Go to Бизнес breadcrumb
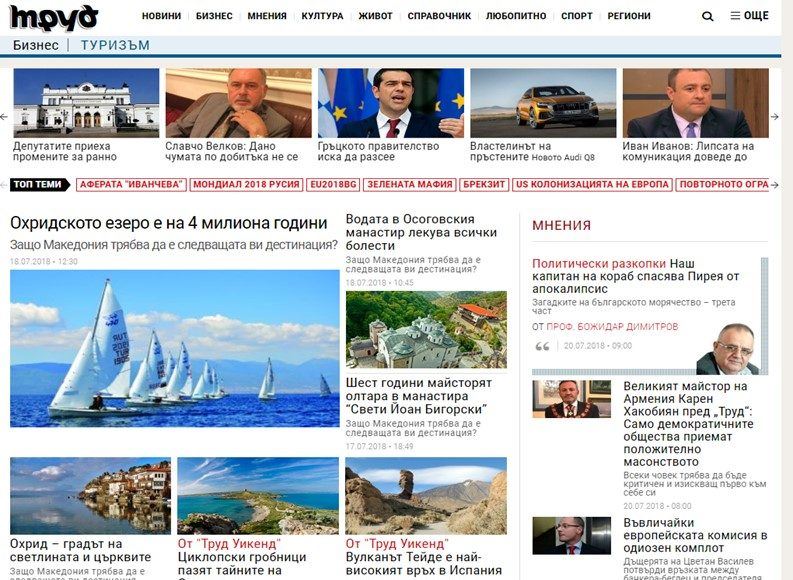This screenshot has height=580, width=793. [x=35, y=45]
